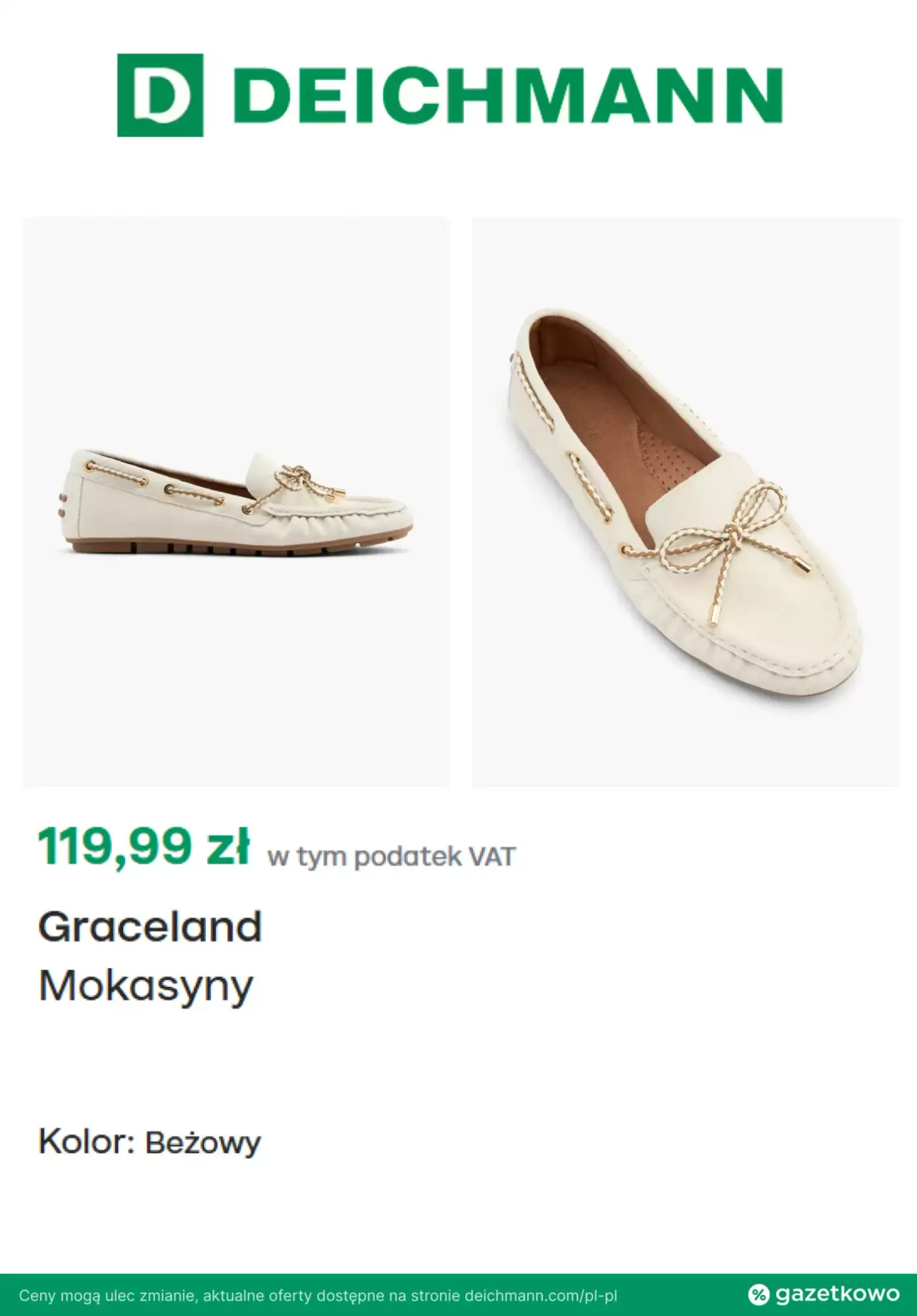Click the brown rubber sole of the side-view shoe
This screenshot has height=1316, width=917.
[230, 546]
